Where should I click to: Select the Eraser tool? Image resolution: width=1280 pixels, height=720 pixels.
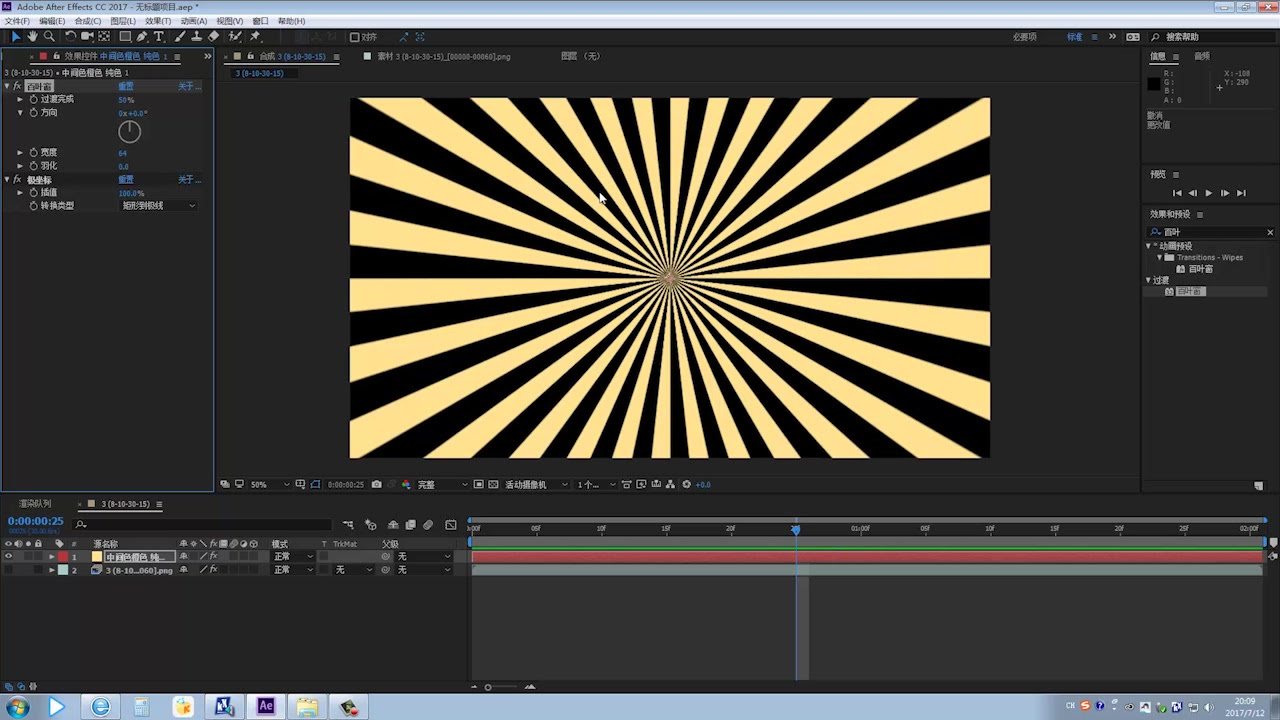point(213,36)
